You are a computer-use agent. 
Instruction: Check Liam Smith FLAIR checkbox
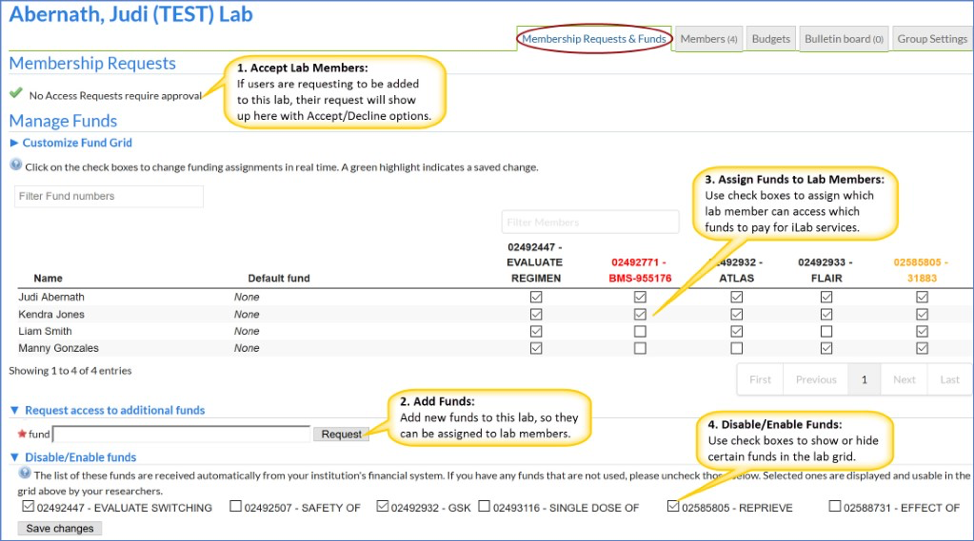pyautogui.click(x=826, y=332)
